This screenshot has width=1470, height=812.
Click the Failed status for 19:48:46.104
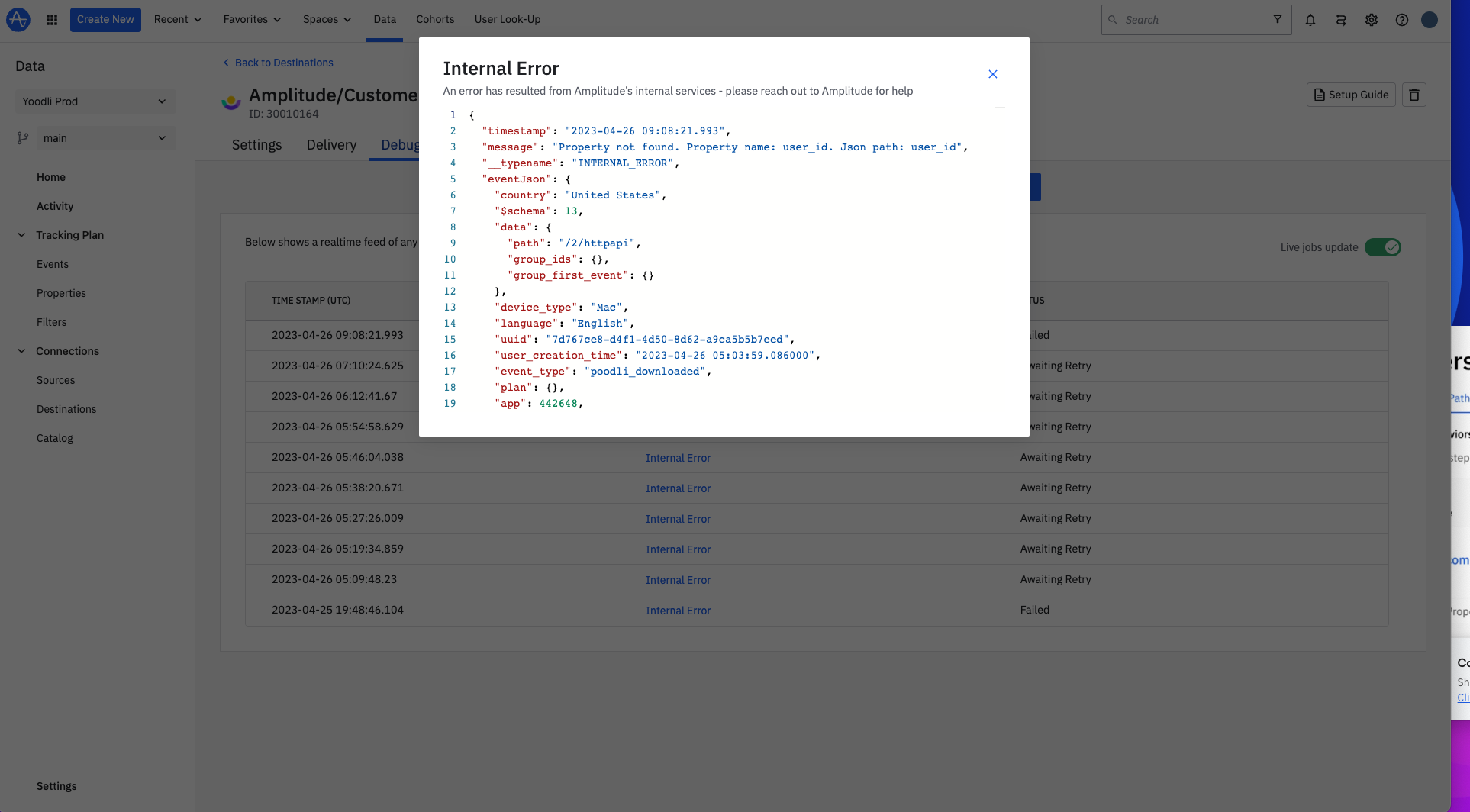pyautogui.click(x=1035, y=610)
